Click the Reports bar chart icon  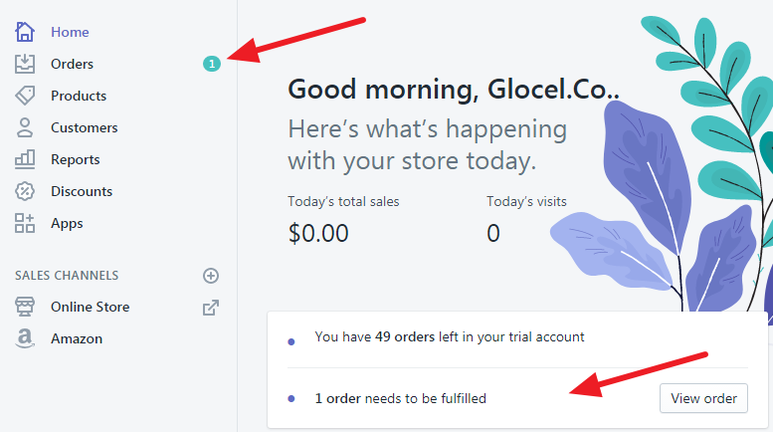point(25,160)
